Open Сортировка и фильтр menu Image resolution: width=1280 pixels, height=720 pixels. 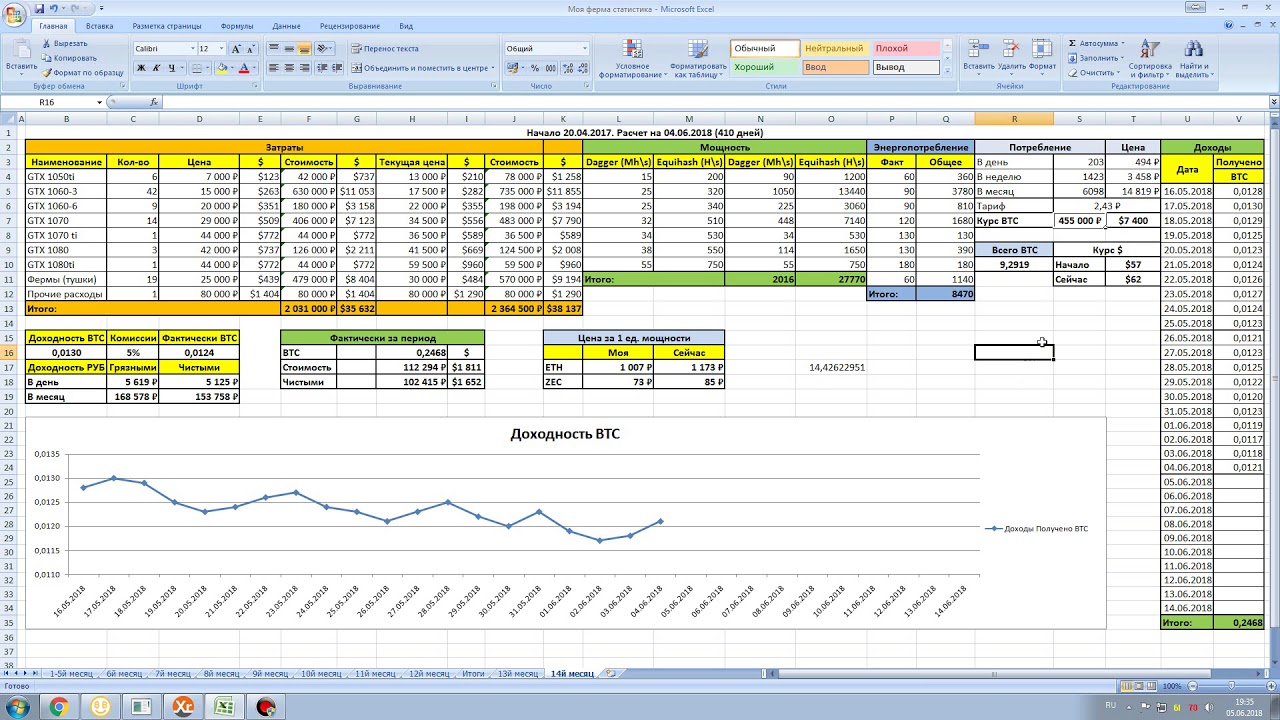click(1150, 58)
